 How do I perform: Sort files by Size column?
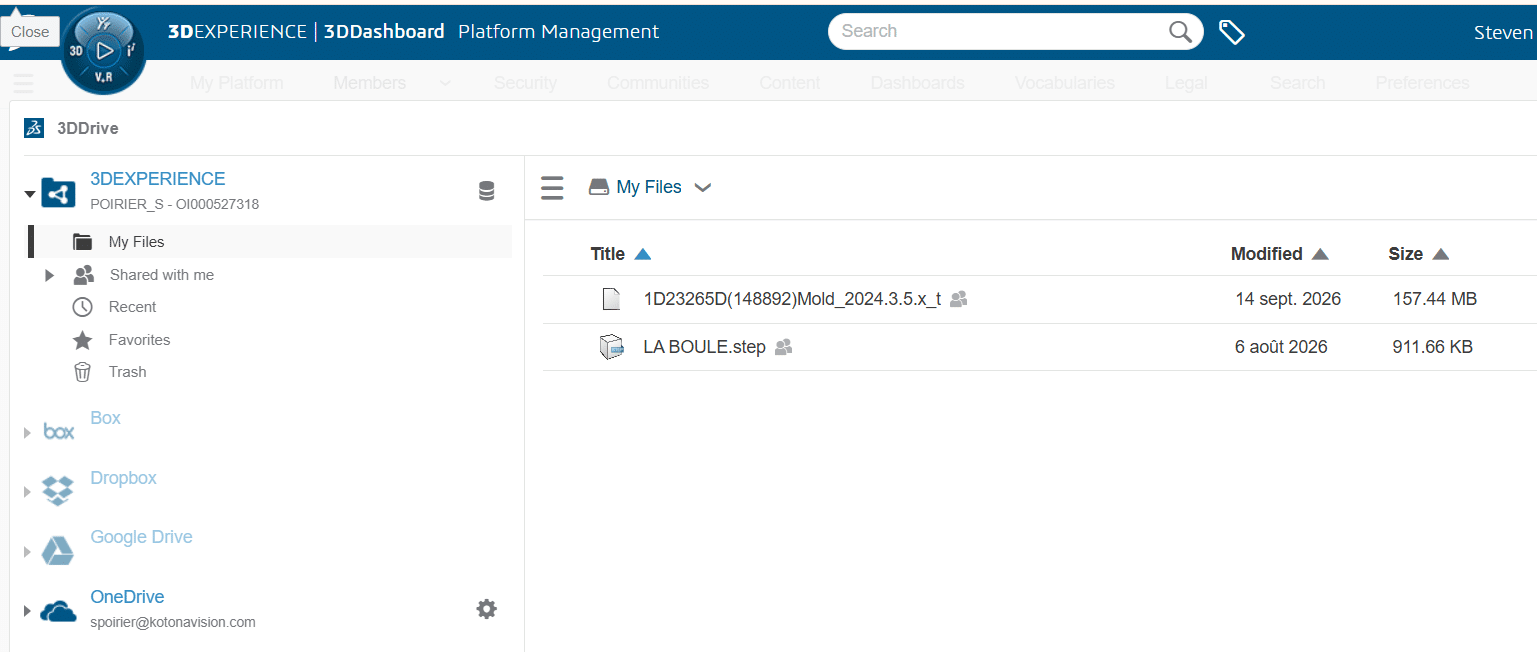1418,254
